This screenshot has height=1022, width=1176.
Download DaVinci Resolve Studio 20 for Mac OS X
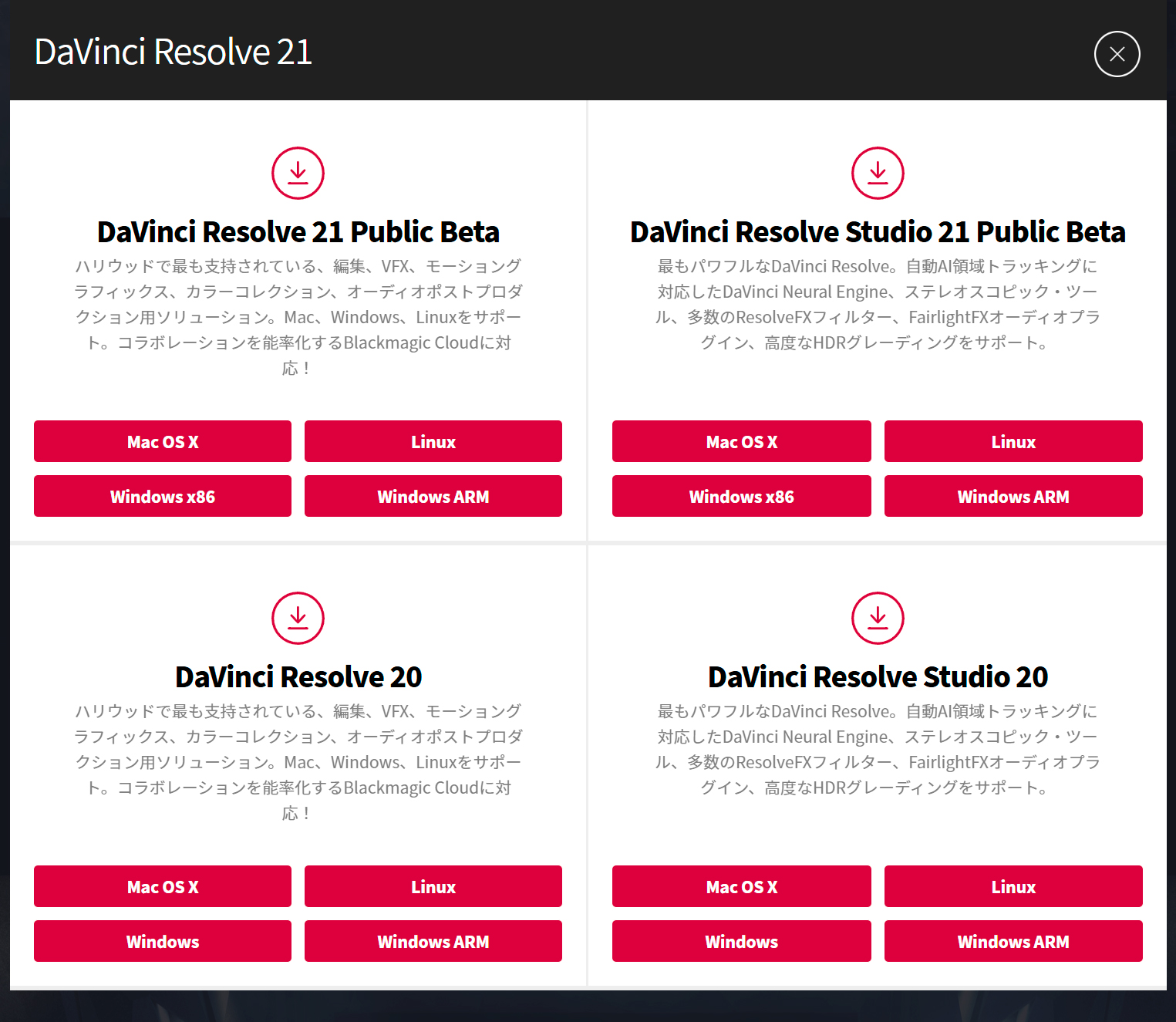pos(741,886)
